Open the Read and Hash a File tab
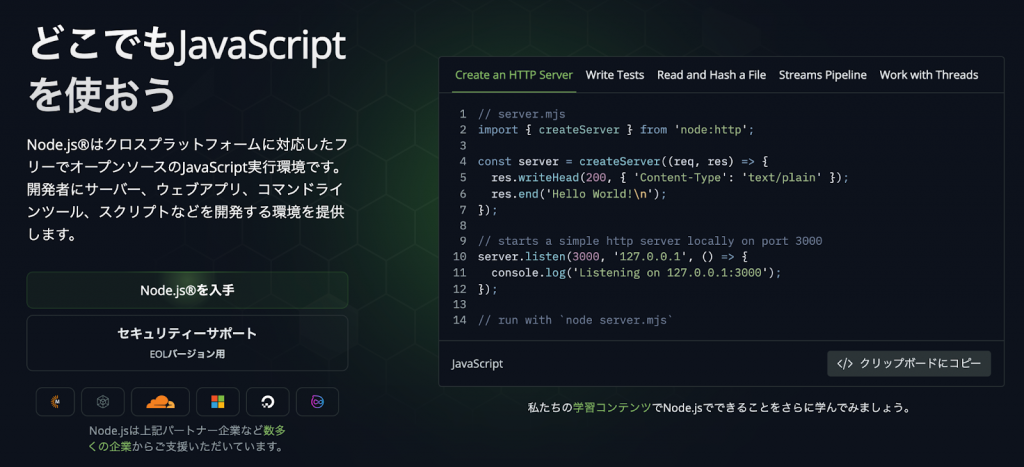1024x467 pixels. pyautogui.click(x=711, y=75)
